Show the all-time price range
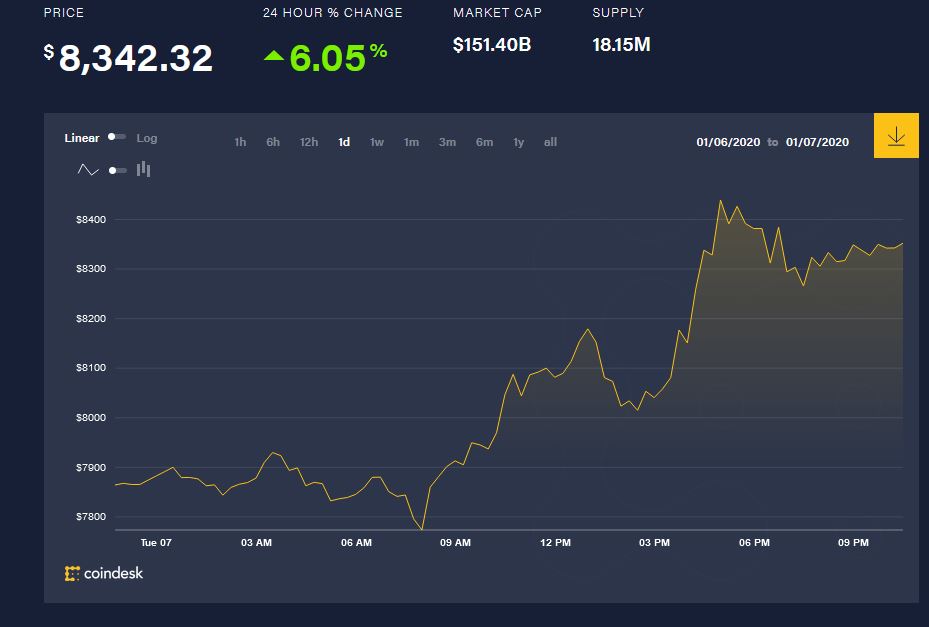929x627 pixels. (550, 142)
